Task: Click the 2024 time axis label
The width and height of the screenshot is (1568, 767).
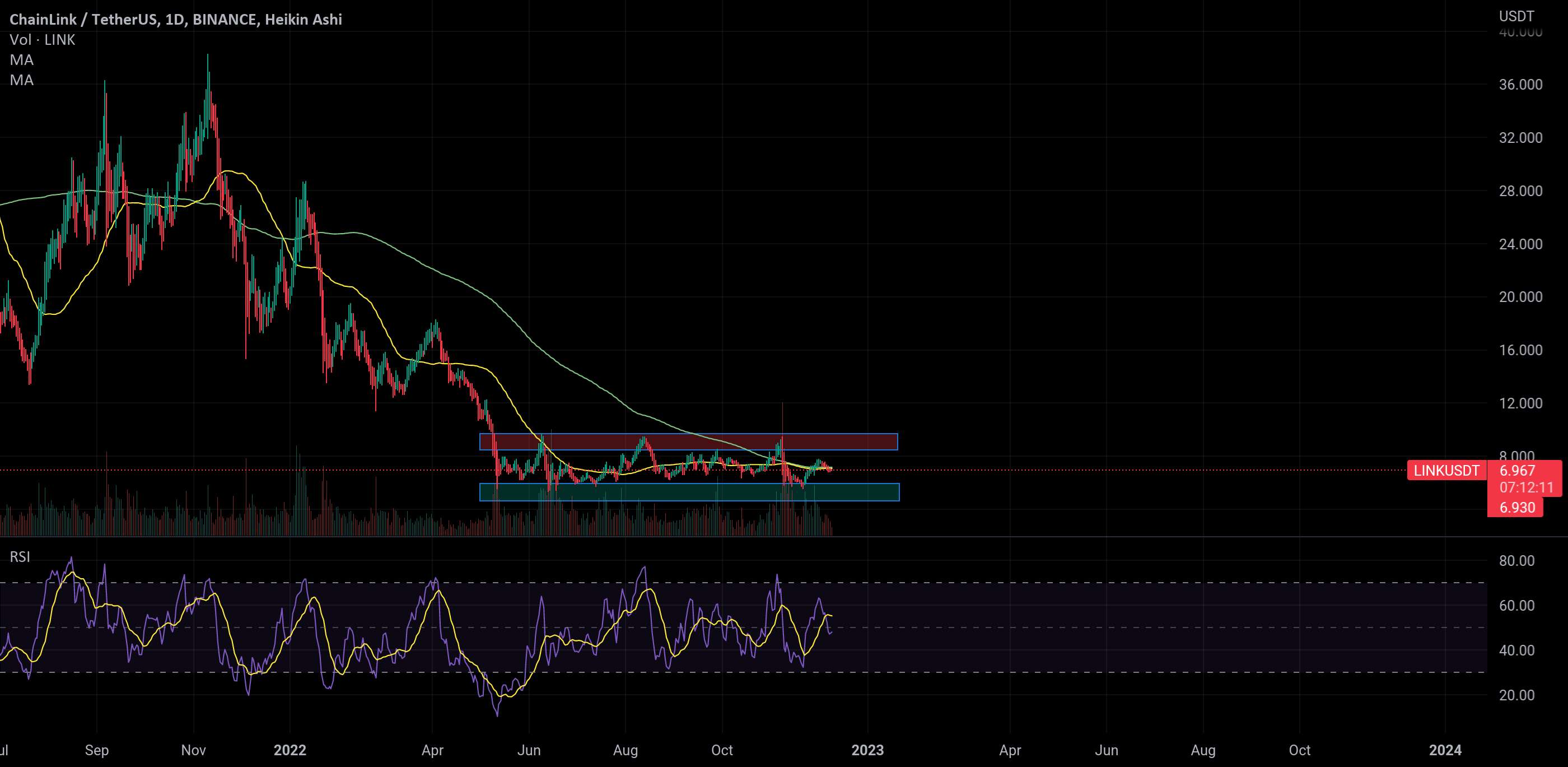Action: (1445, 750)
